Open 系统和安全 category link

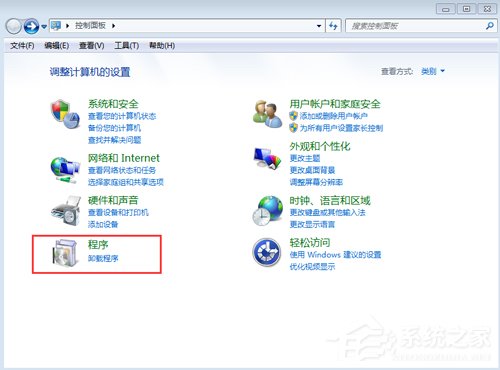[x=113, y=104]
